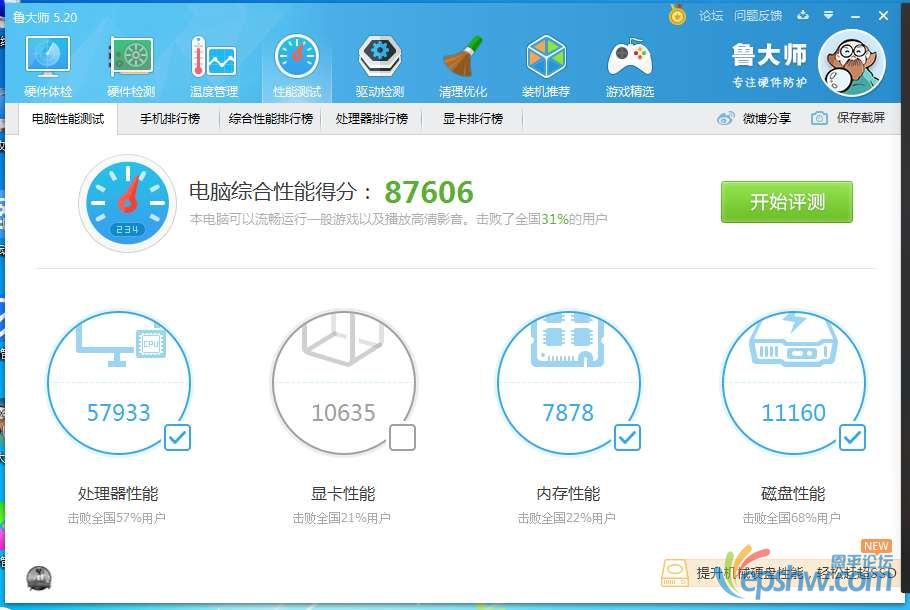910x610 pixels.
Task: Click the memory score 7878
Action: pos(568,413)
